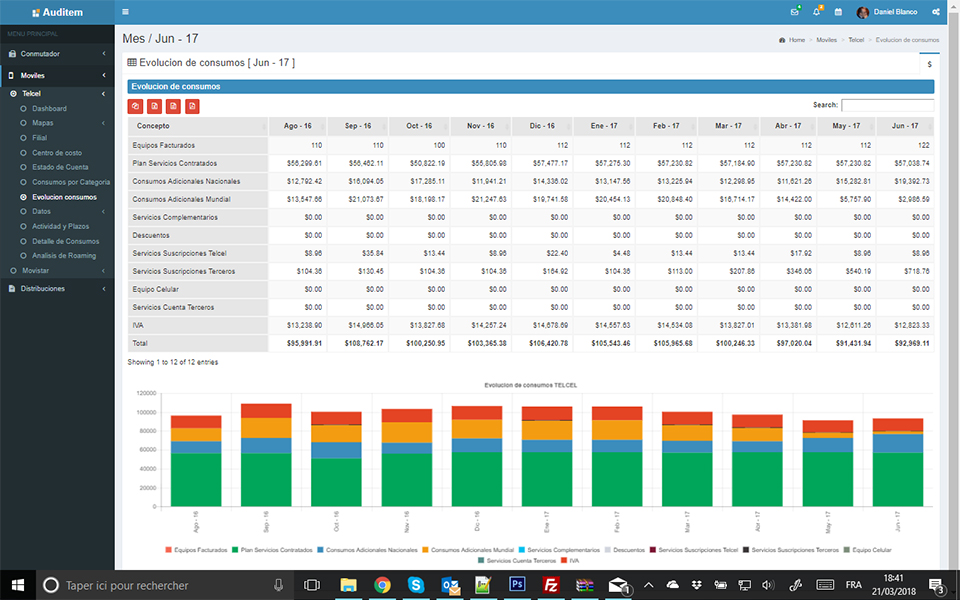This screenshot has height=600, width=960.
Task: Collapse the Telcel submenu
Action: pyautogui.click(x=57, y=94)
